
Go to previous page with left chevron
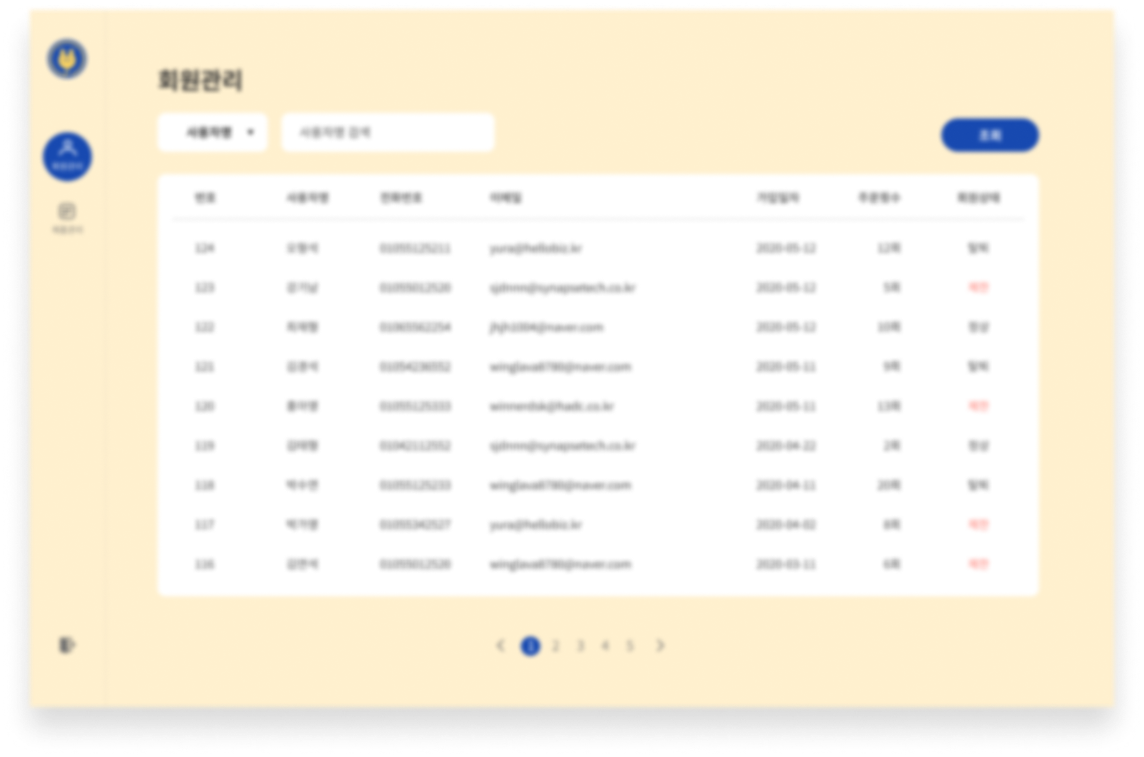(500, 645)
